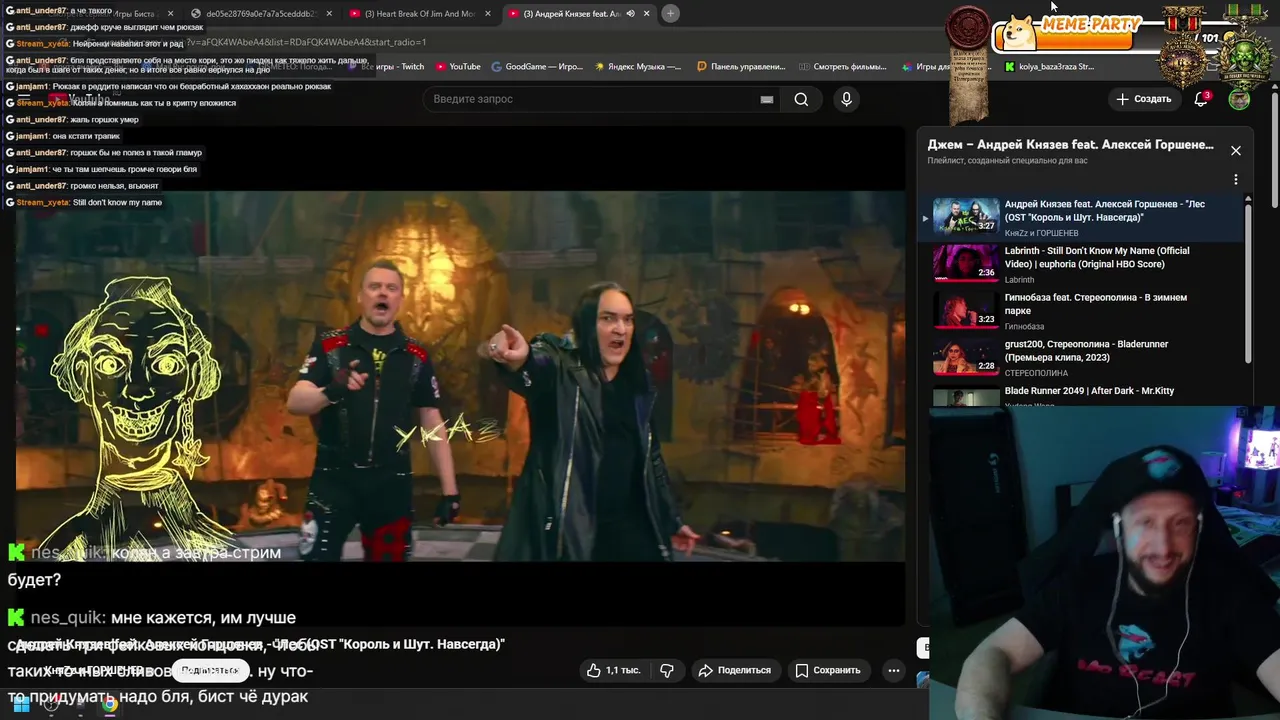Open the Яндекс Музыка bookmark
The width and height of the screenshot is (1280, 720).
[638, 67]
